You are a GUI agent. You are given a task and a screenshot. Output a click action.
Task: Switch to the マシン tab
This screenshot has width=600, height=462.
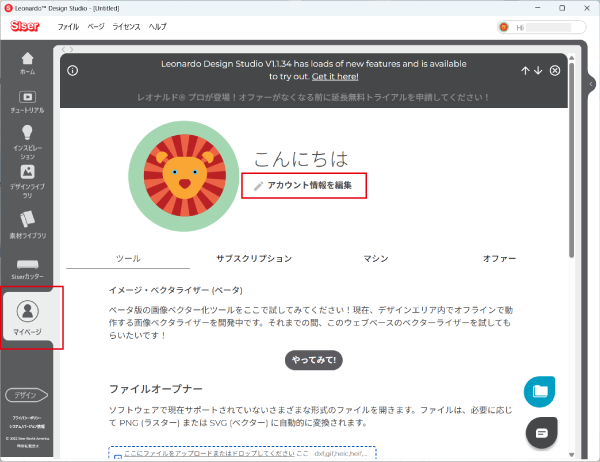coord(375,258)
